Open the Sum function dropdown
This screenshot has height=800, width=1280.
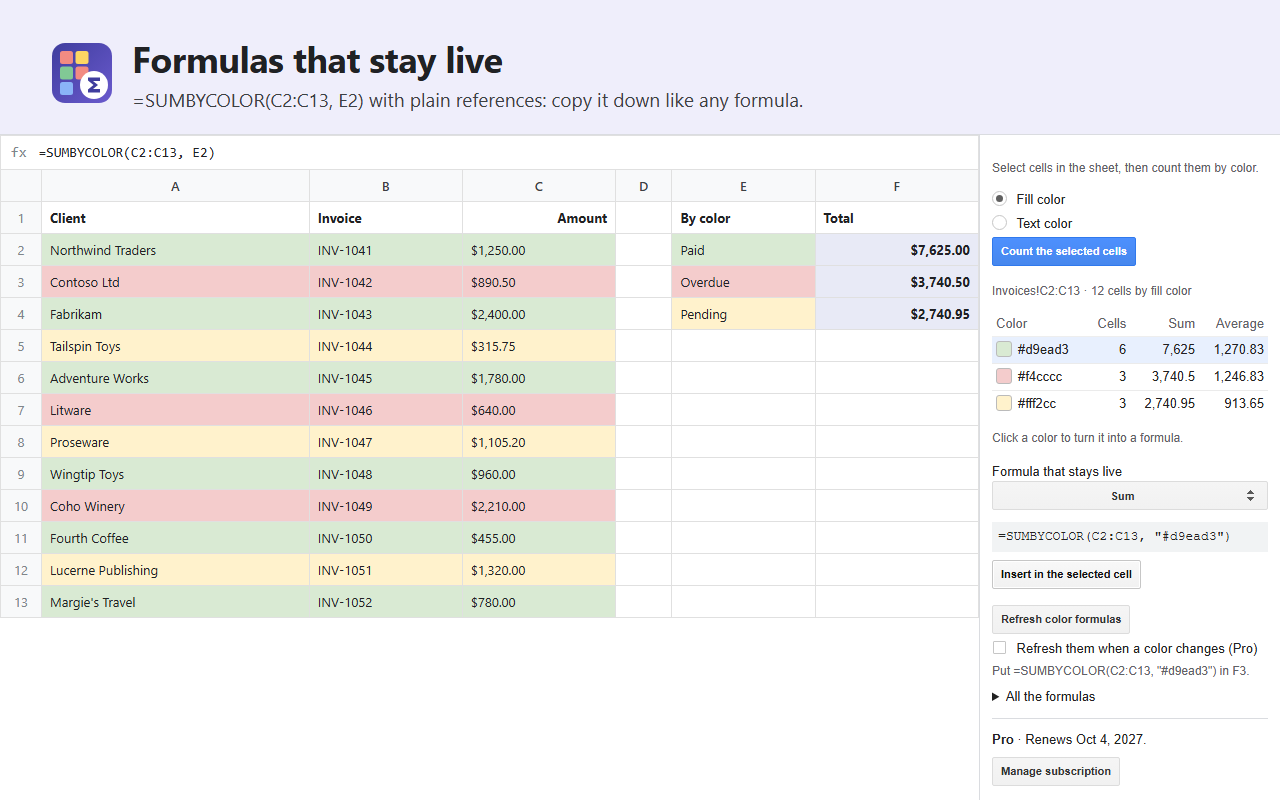tap(1129, 496)
